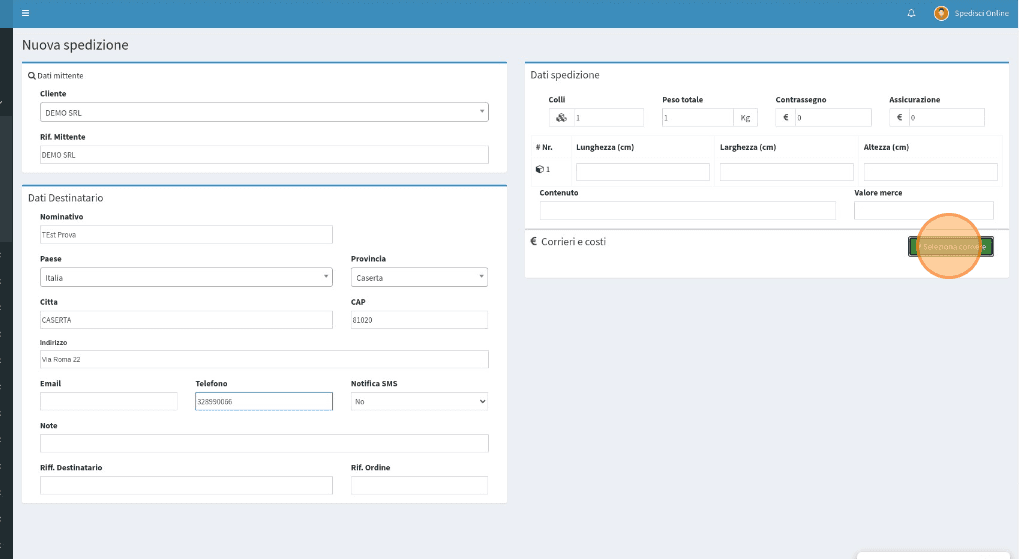Click into the Telefono field
Image resolution: width=1019 pixels, height=559 pixels.
coord(264,401)
